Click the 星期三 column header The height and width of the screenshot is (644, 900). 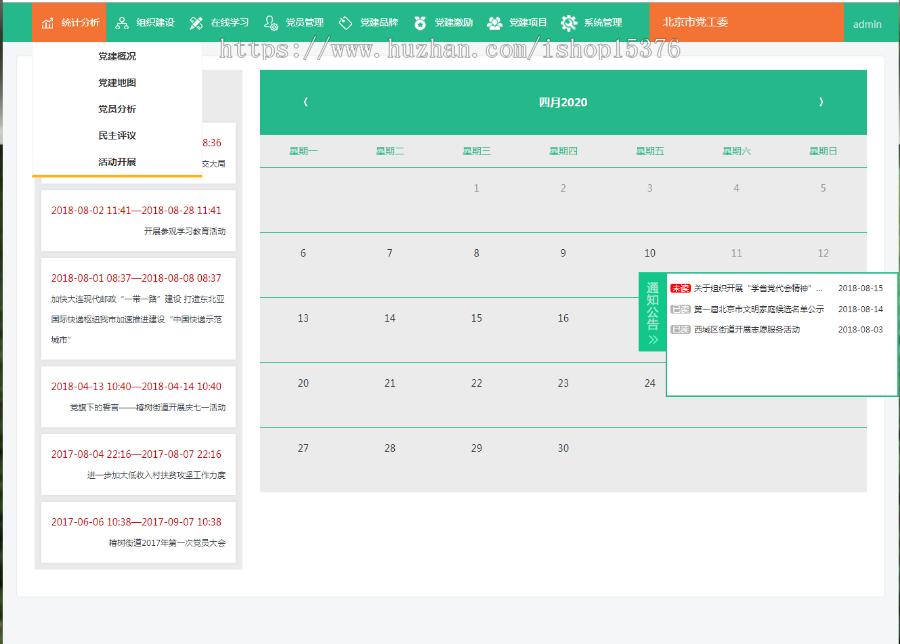tap(476, 151)
